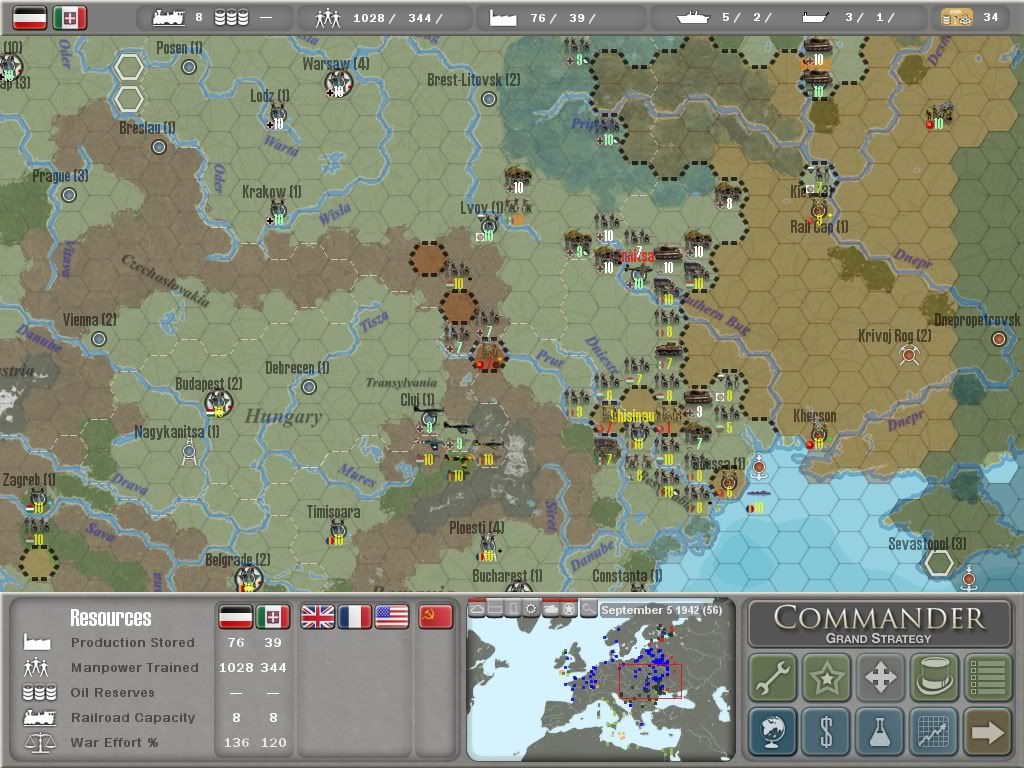Select the French flag in Resources panel
The image size is (1024, 768).
355,616
